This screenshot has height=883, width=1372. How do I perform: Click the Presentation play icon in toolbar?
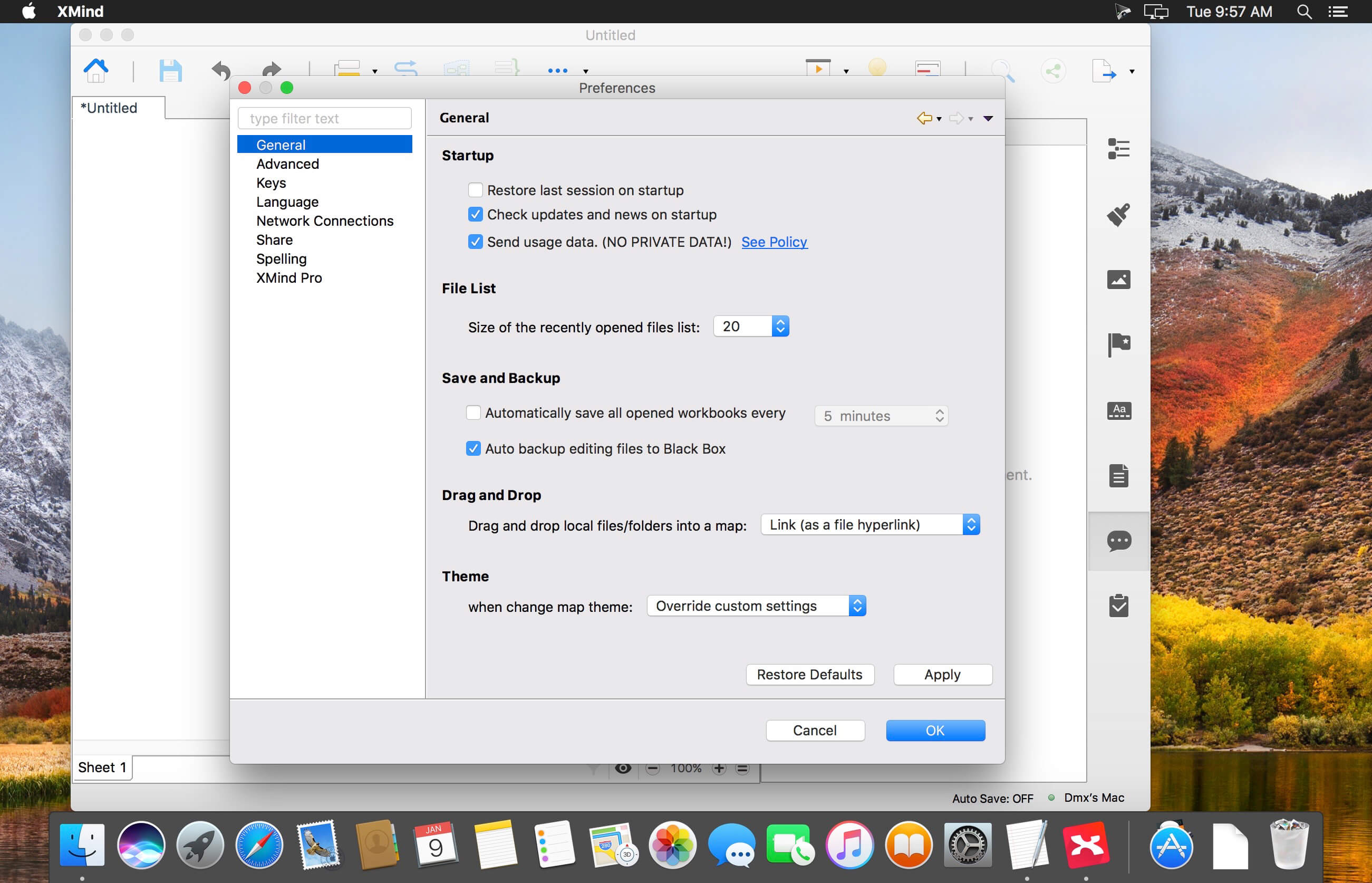pos(818,68)
